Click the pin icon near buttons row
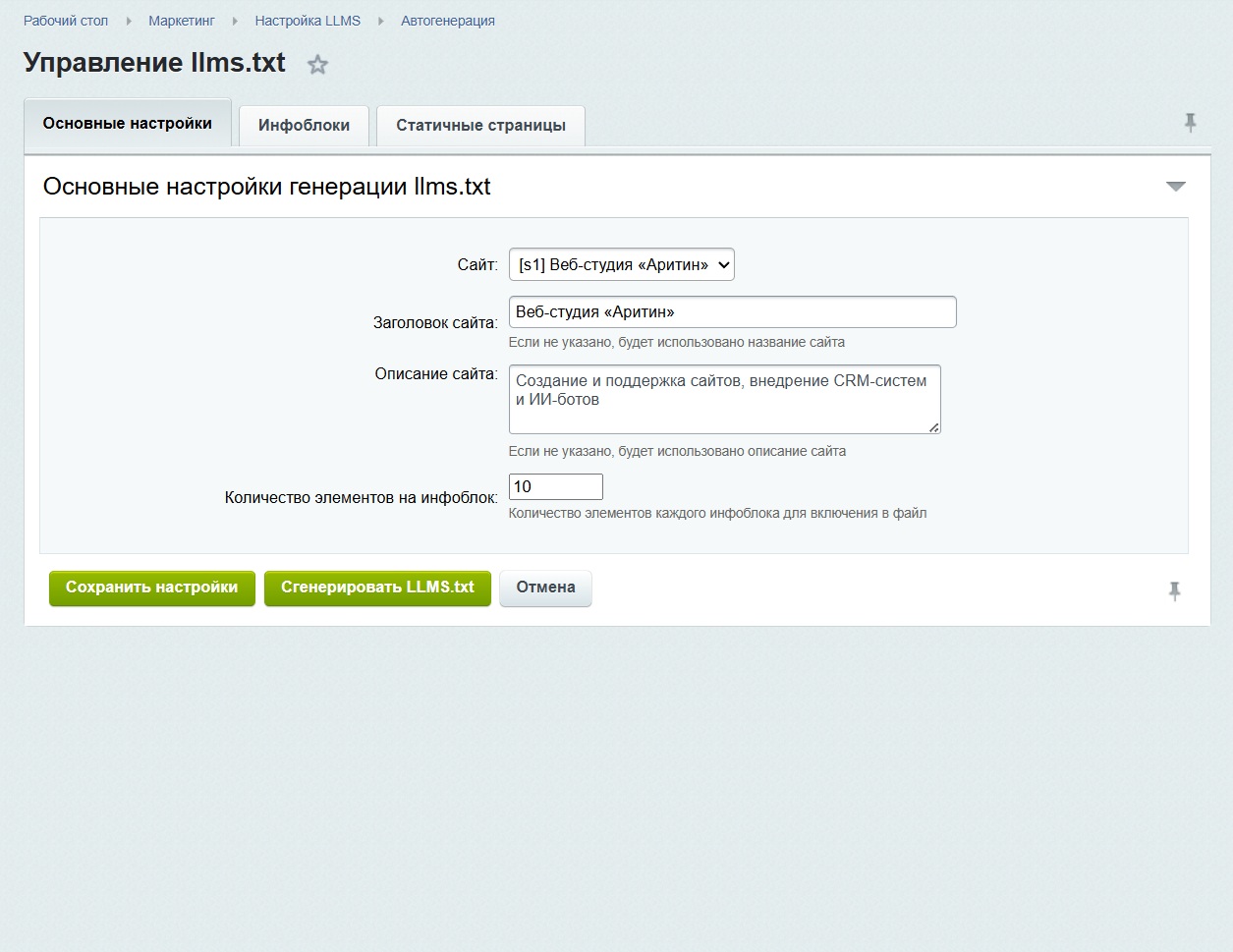 pyautogui.click(x=1174, y=591)
